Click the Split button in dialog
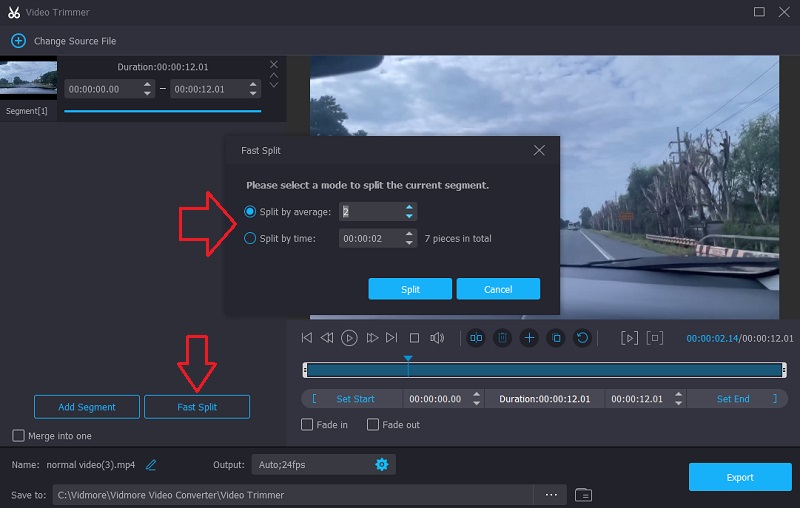Image resolution: width=800 pixels, height=508 pixels. pos(410,289)
